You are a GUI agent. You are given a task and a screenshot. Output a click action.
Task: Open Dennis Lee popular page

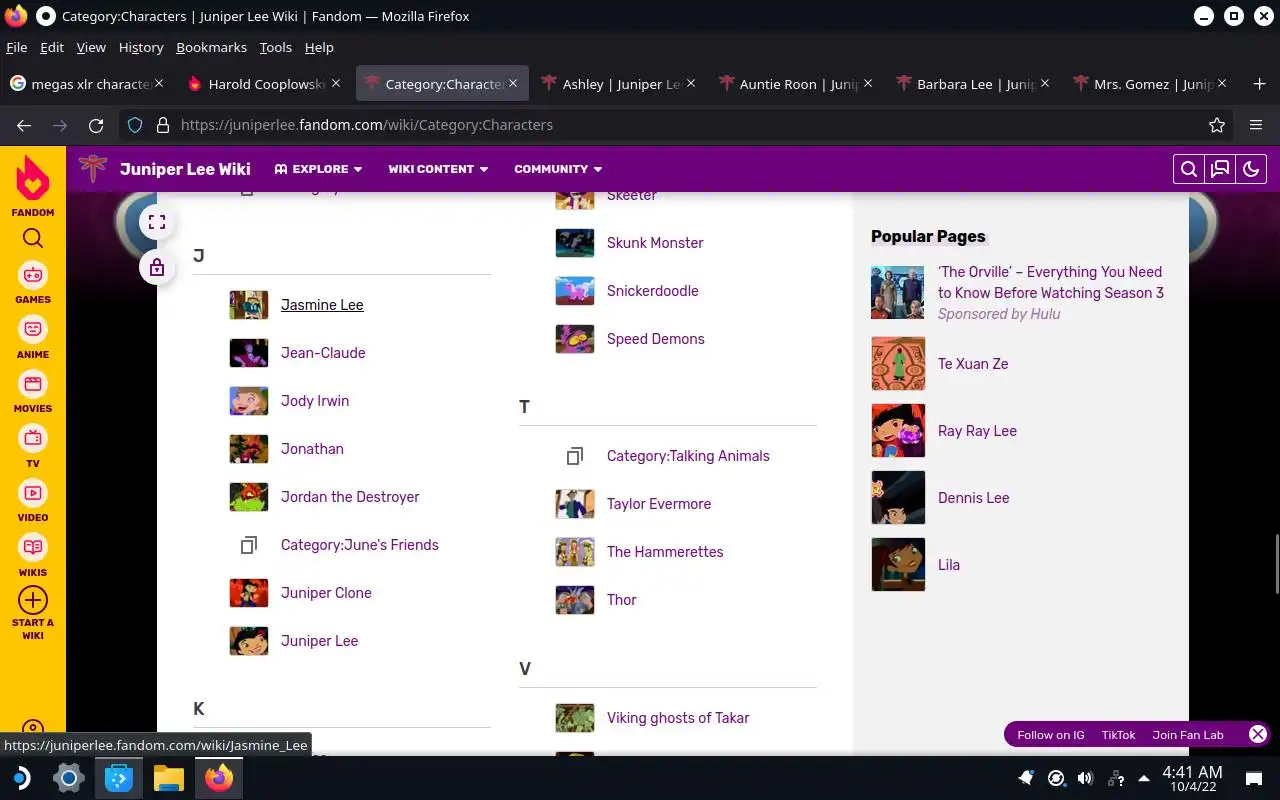pos(973,498)
